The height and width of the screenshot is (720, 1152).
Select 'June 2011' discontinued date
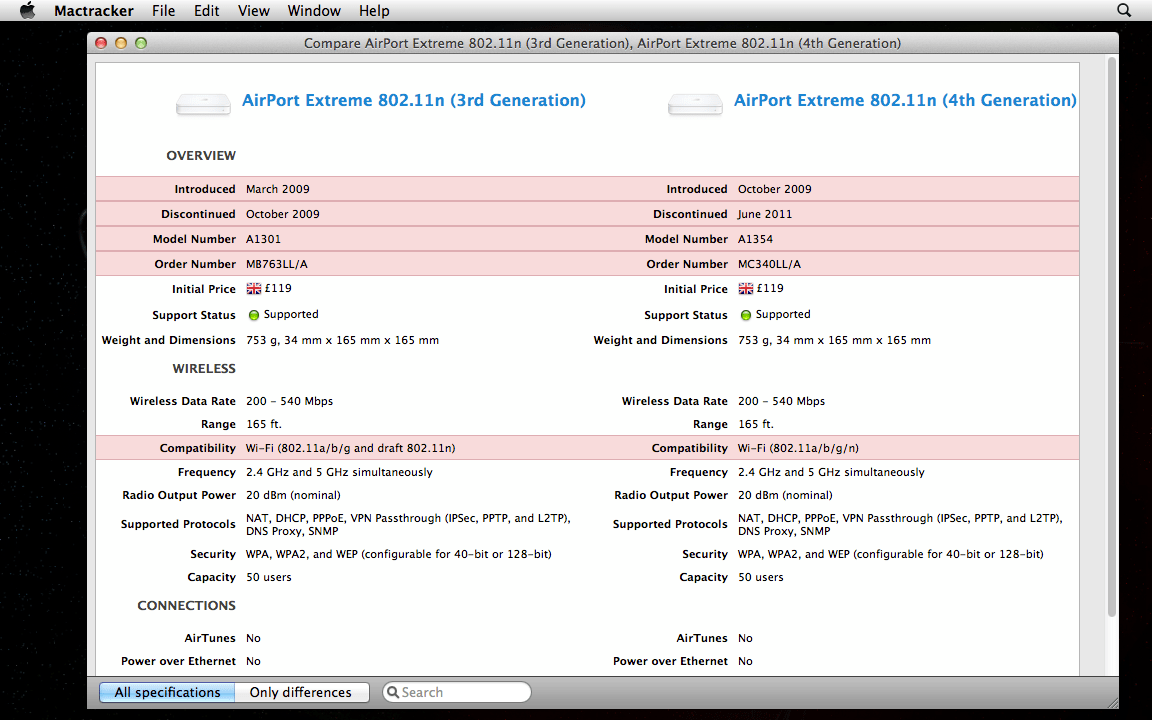coord(765,214)
